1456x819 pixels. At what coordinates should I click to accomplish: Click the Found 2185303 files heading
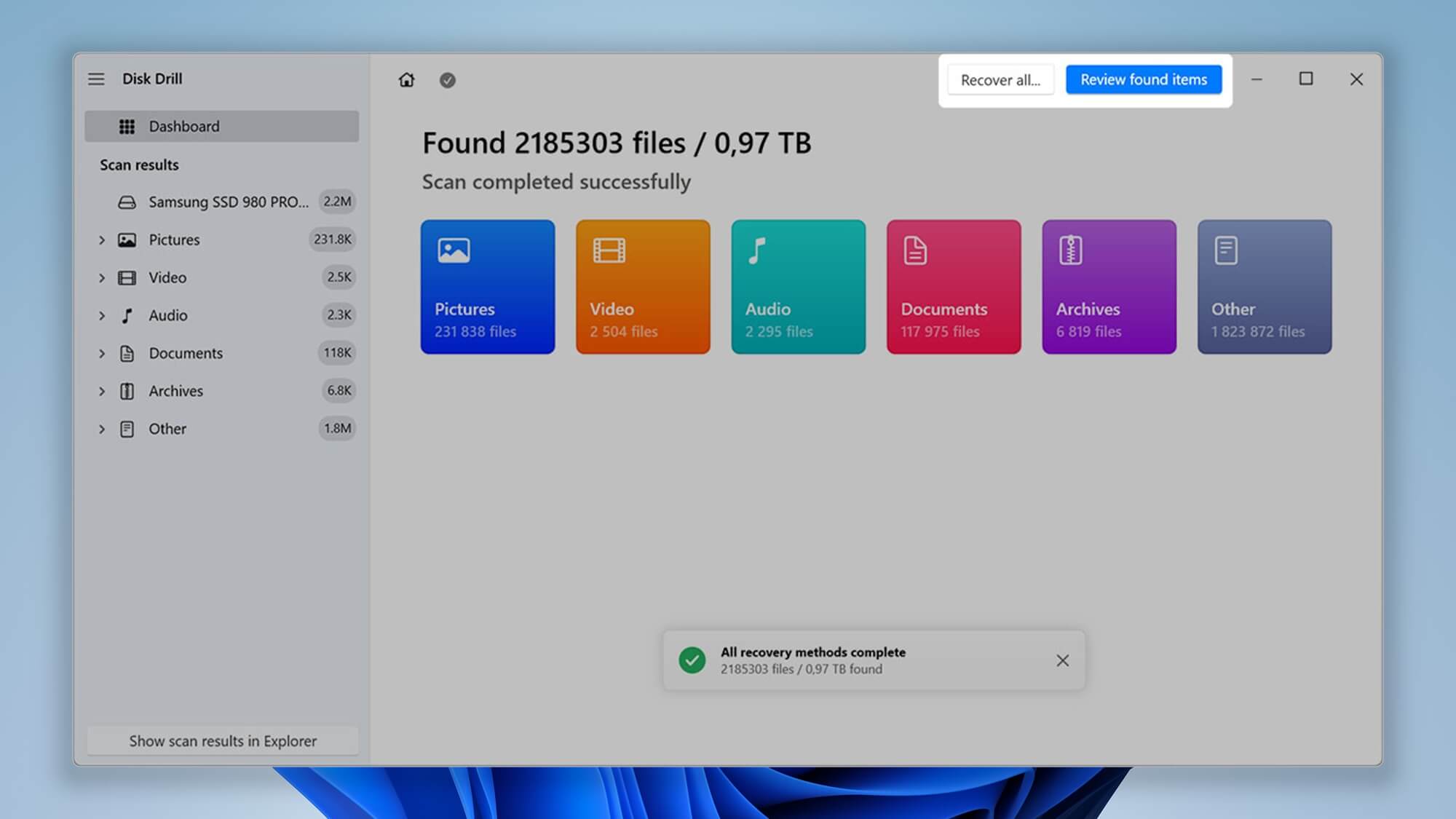[617, 143]
